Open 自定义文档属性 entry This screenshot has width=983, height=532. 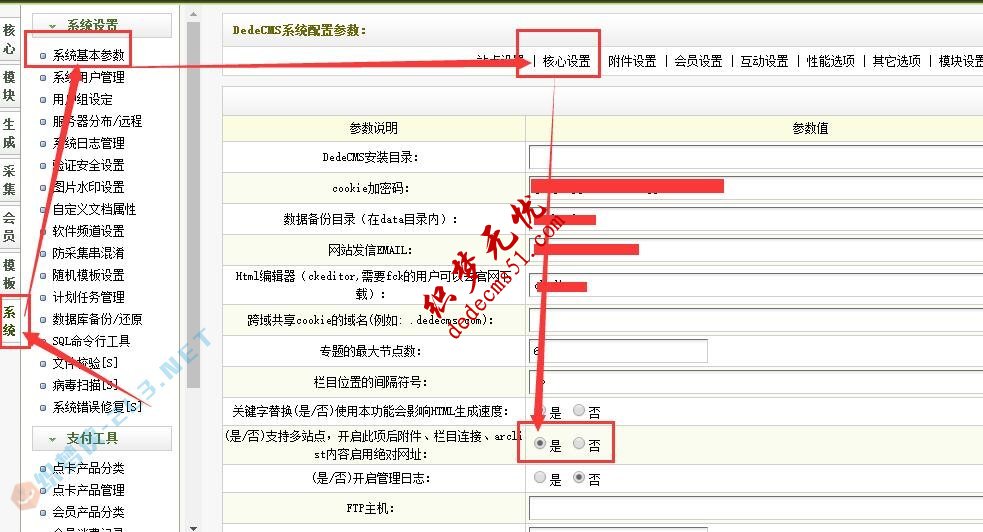[94, 209]
